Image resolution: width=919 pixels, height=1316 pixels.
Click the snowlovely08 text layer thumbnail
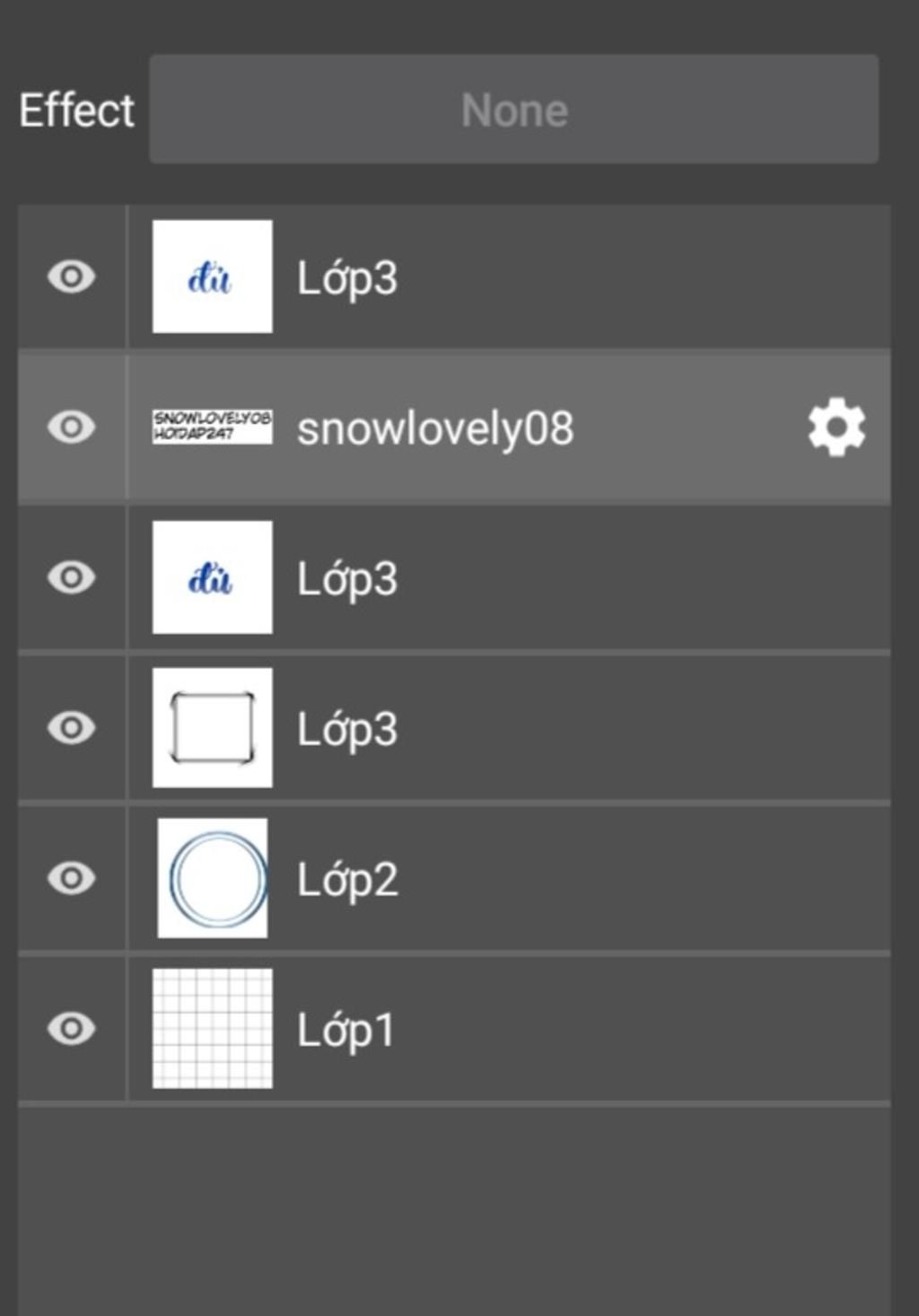[213, 426]
